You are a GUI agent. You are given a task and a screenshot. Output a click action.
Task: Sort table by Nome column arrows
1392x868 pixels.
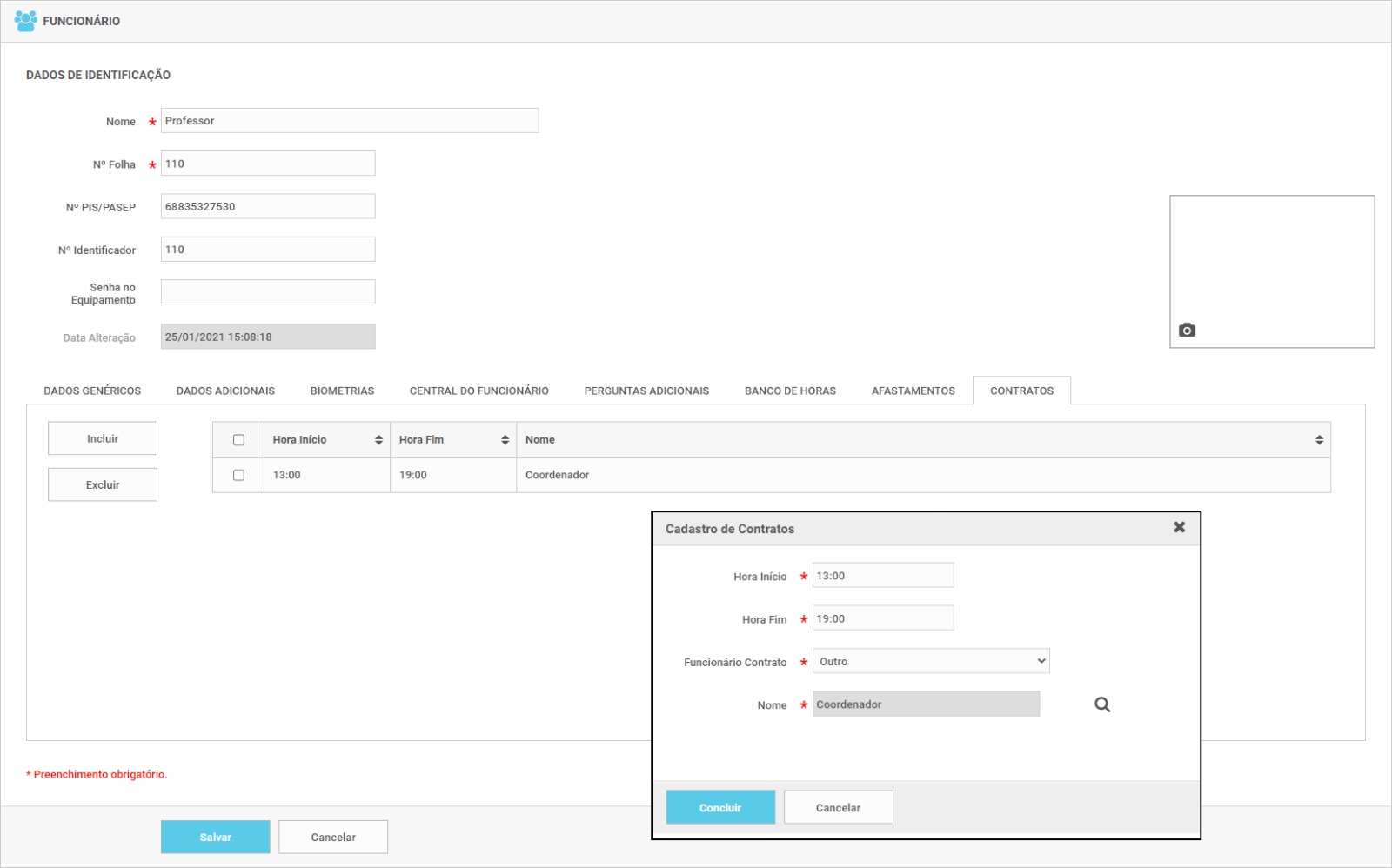(x=1319, y=440)
